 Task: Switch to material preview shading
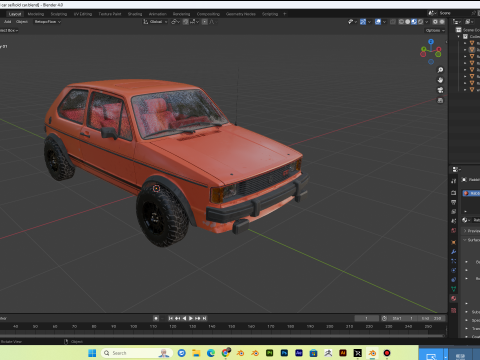[414, 22]
